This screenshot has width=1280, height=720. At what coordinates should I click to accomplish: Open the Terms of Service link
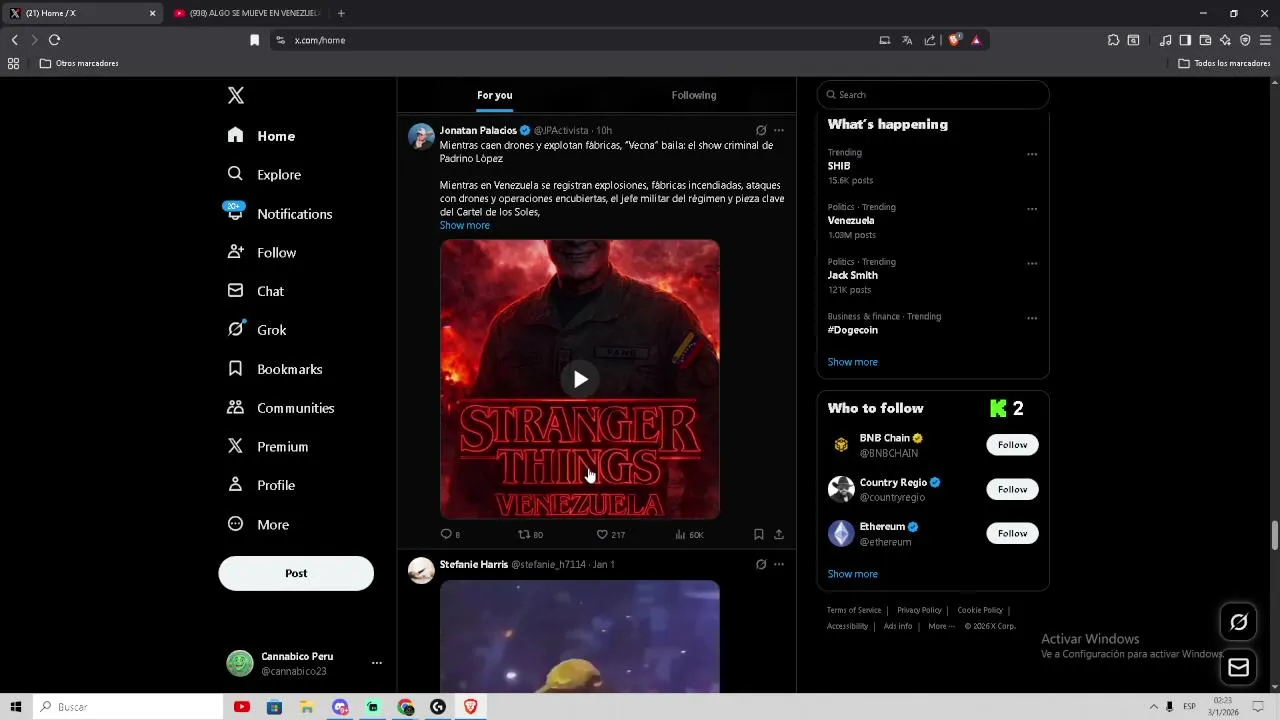(854, 610)
